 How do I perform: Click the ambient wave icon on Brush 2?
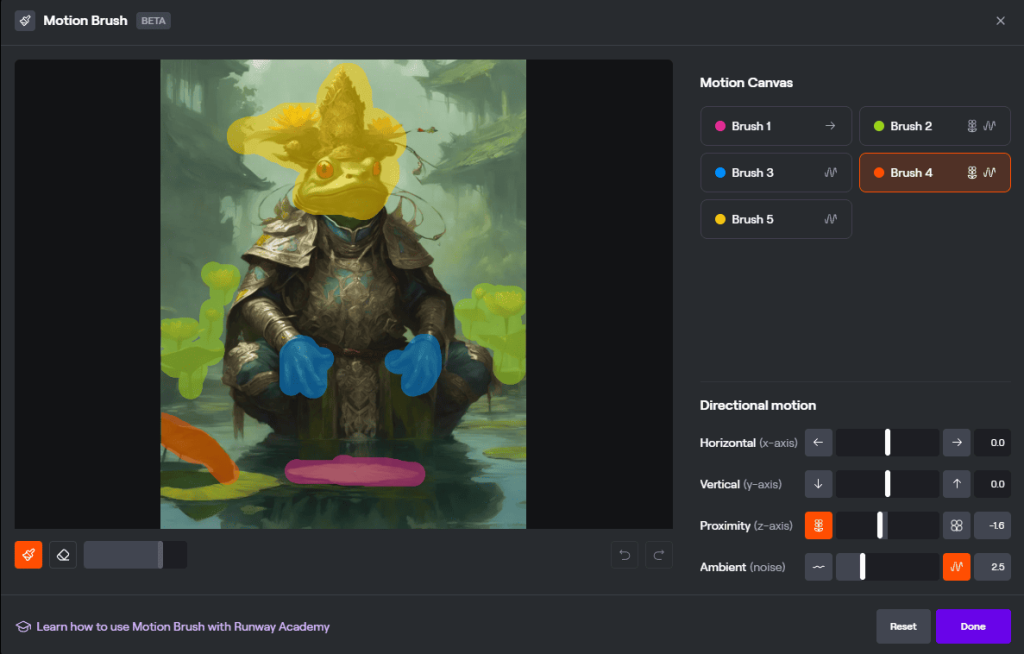pos(989,126)
